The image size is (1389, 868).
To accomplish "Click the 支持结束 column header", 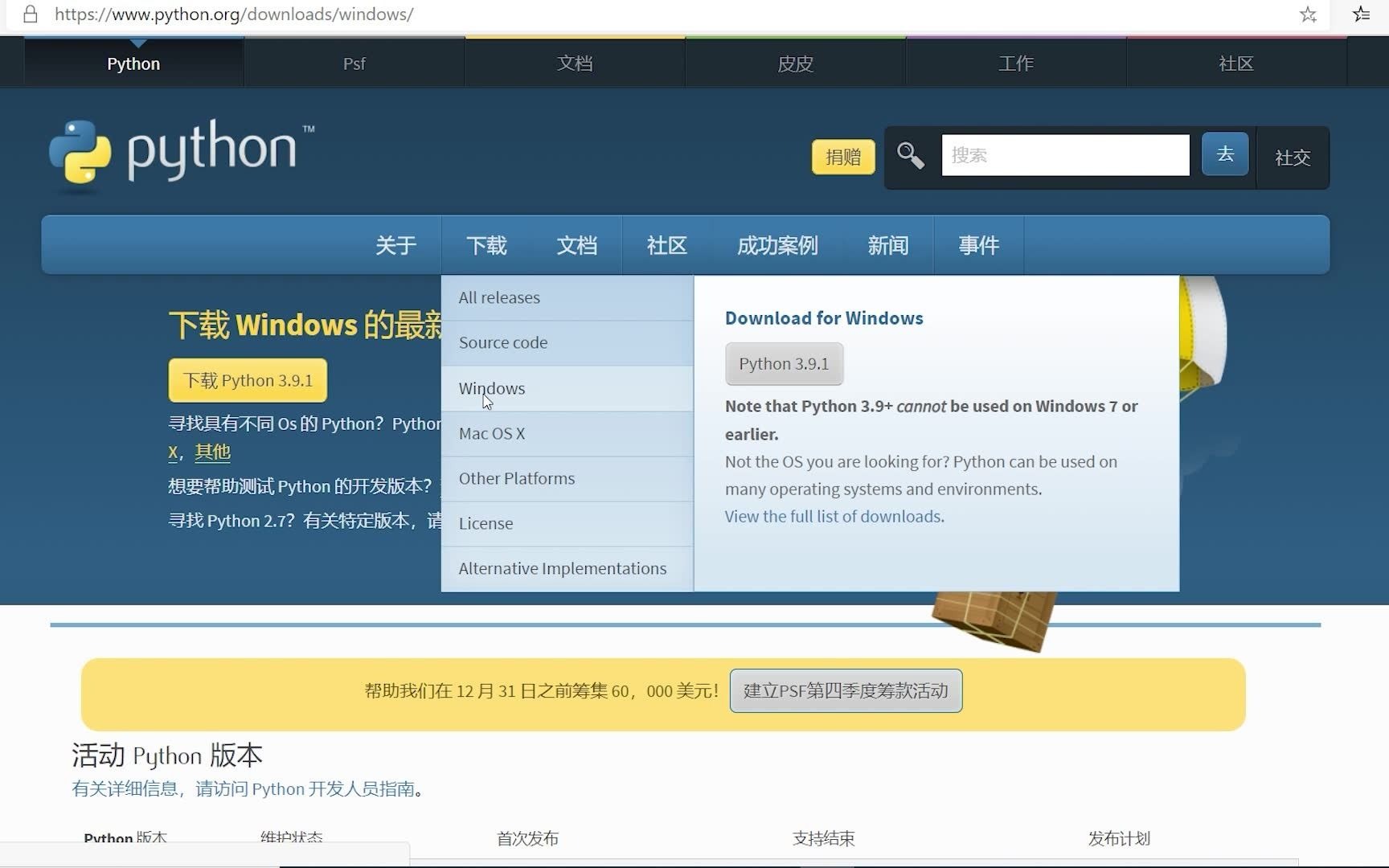I will [823, 838].
